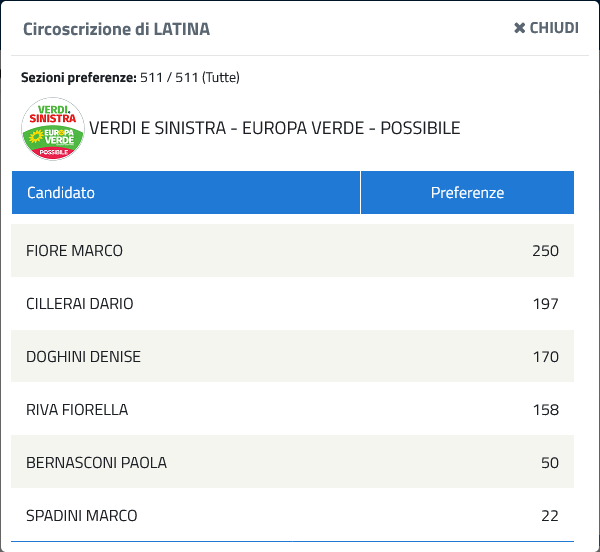The width and height of the screenshot is (600, 552).
Task: Click the 250 preference count
Action: (545, 251)
